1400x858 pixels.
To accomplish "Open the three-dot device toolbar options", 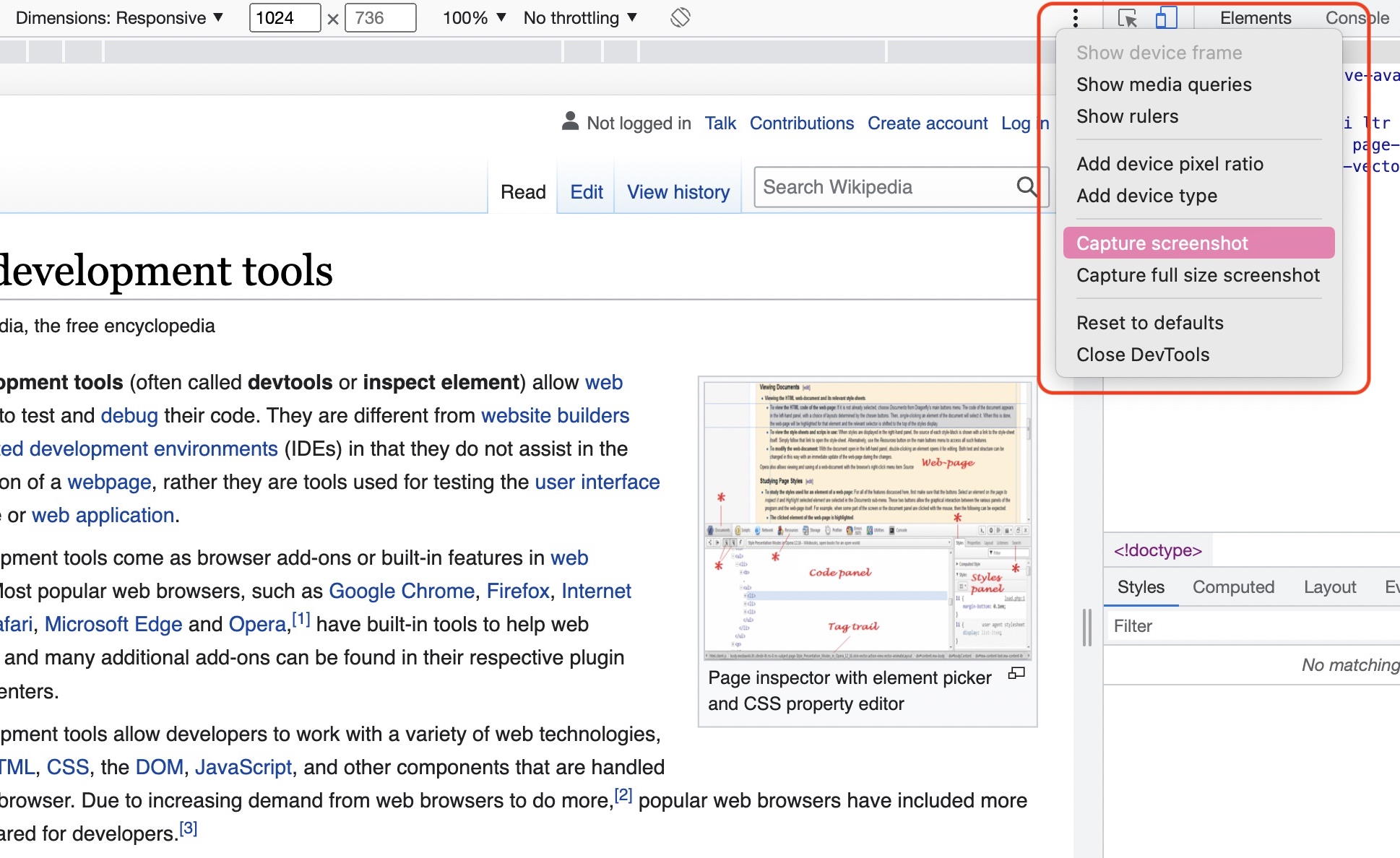I will click(x=1076, y=17).
